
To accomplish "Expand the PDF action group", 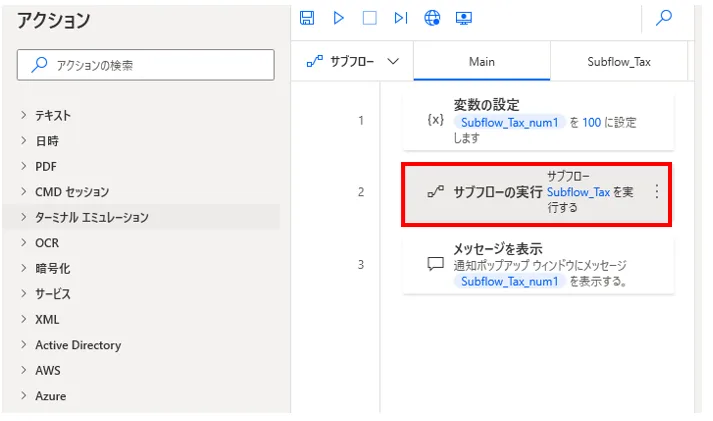I will [x=46, y=166].
